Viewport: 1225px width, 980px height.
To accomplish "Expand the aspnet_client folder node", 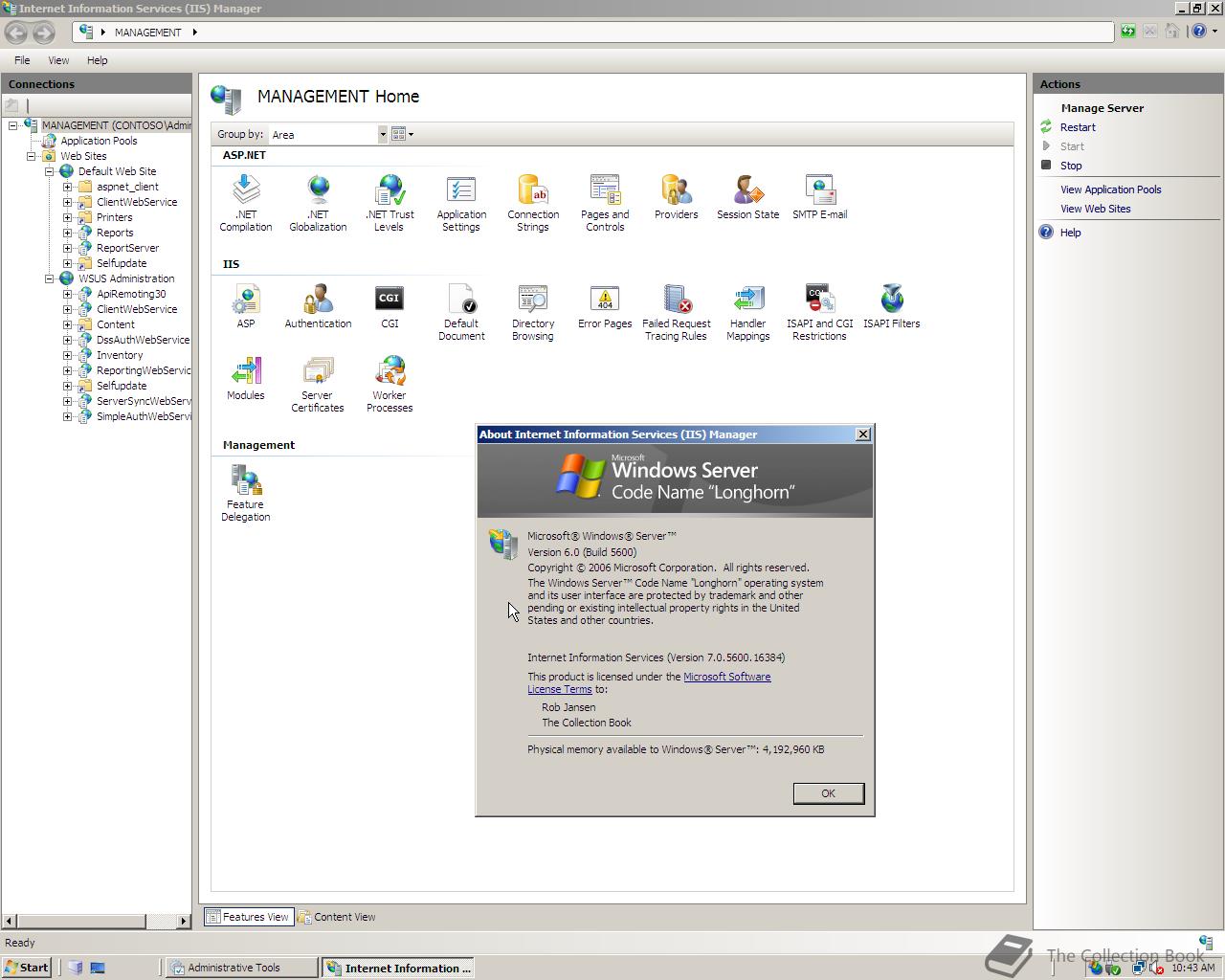I will tap(67, 187).
